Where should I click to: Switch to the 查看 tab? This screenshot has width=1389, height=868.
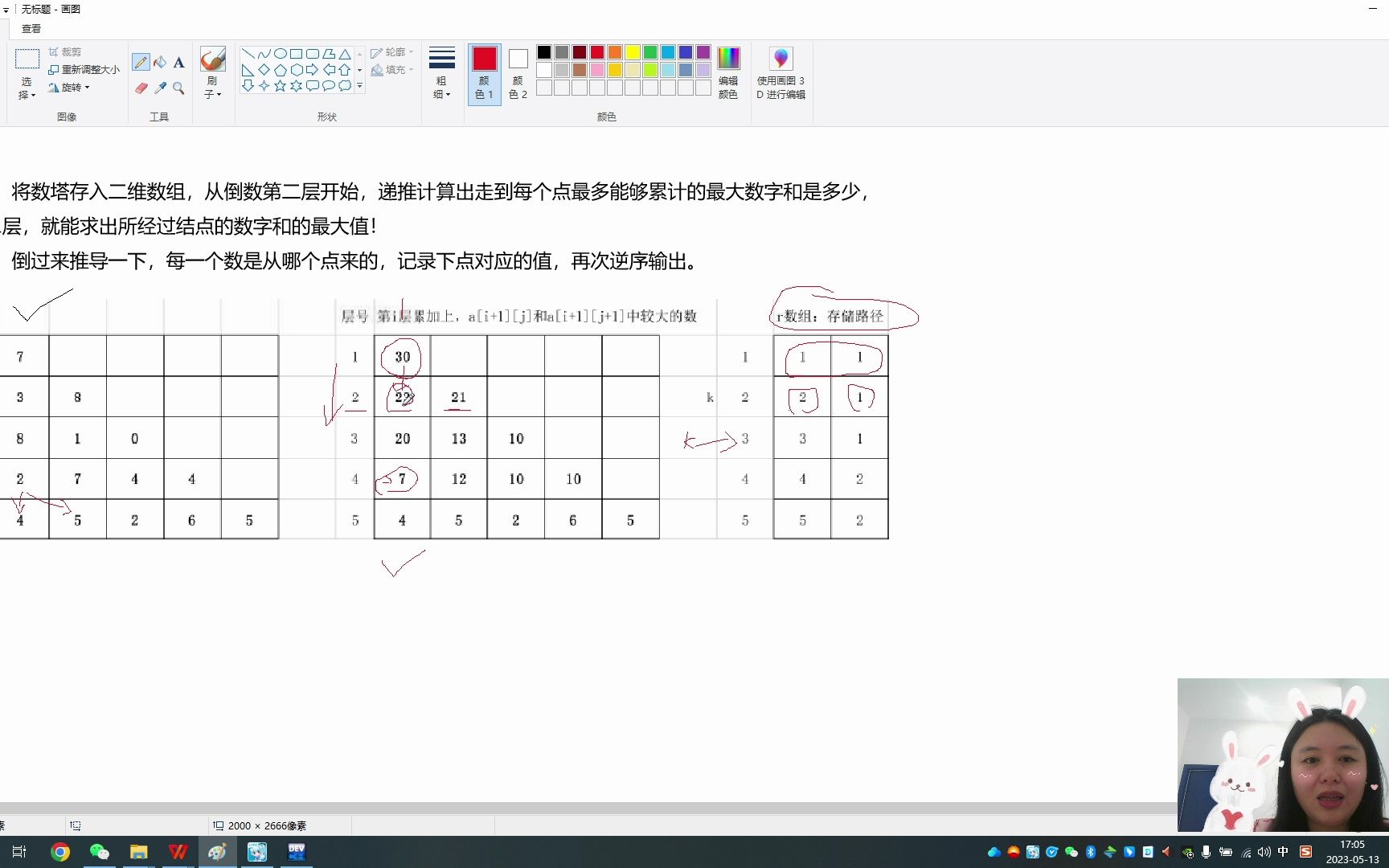point(31,28)
